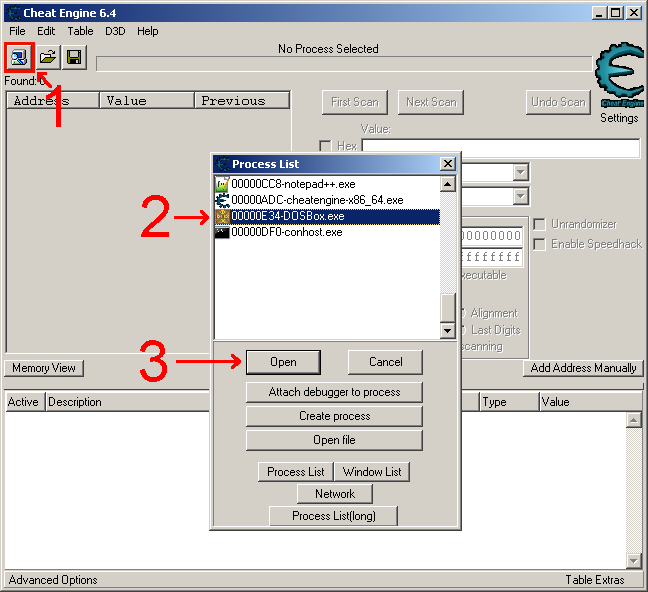Image resolution: width=648 pixels, height=592 pixels.
Task: Open Advanced Options
Action: [53, 580]
